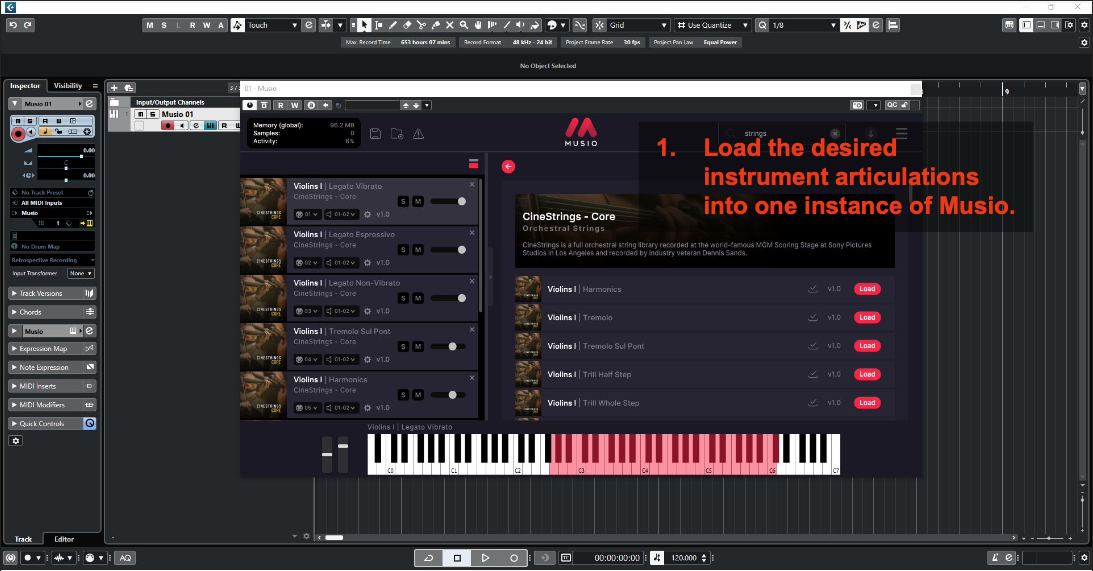The width and height of the screenshot is (1093, 571).
Task: Expand the Quick Controls section
Action: click(x=52, y=424)
